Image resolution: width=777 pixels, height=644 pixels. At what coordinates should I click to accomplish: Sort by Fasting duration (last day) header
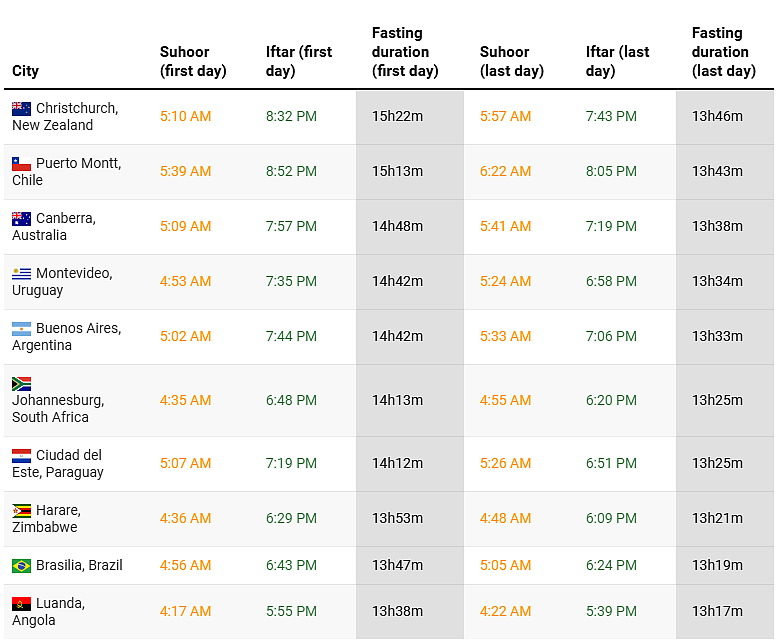[x=723, y=52]
